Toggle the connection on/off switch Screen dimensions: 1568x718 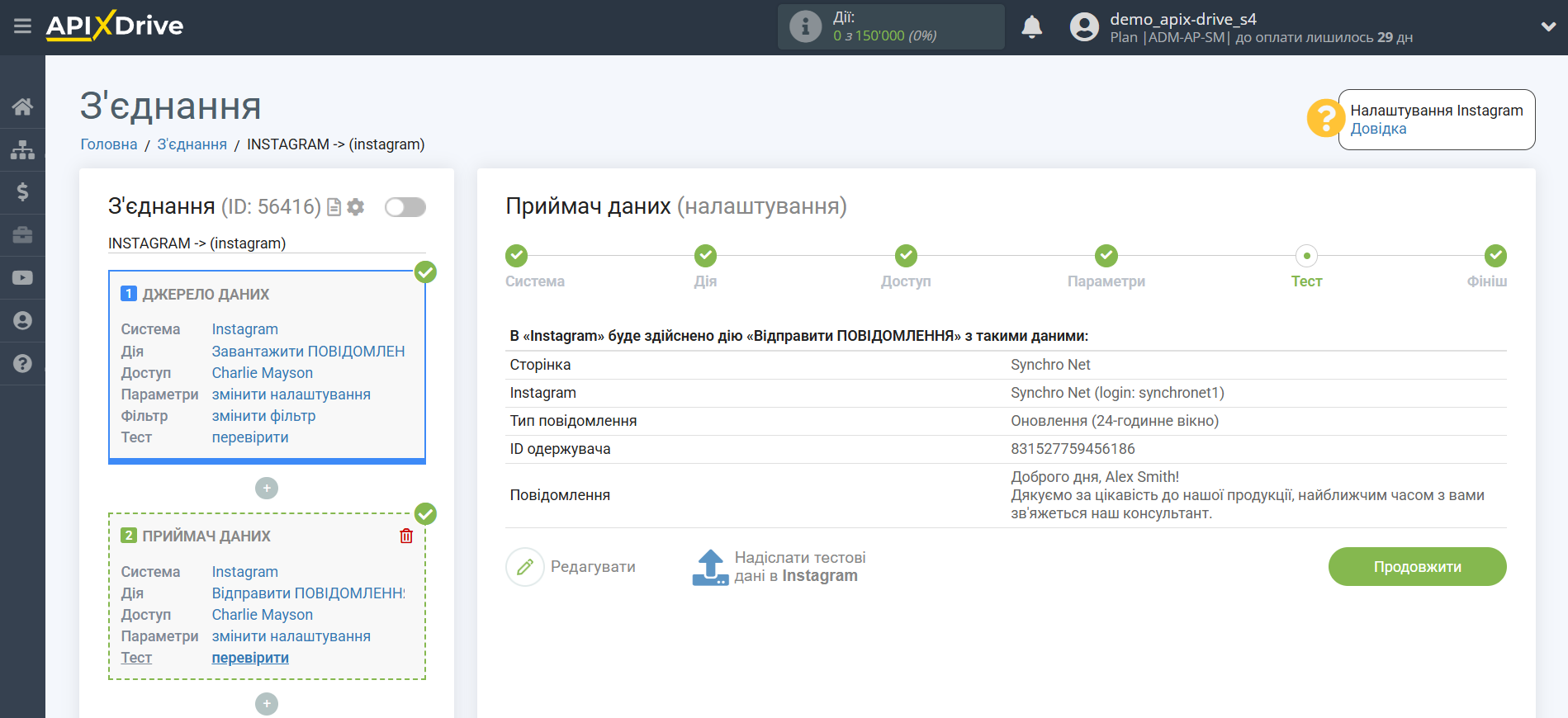tap(405, 207)
